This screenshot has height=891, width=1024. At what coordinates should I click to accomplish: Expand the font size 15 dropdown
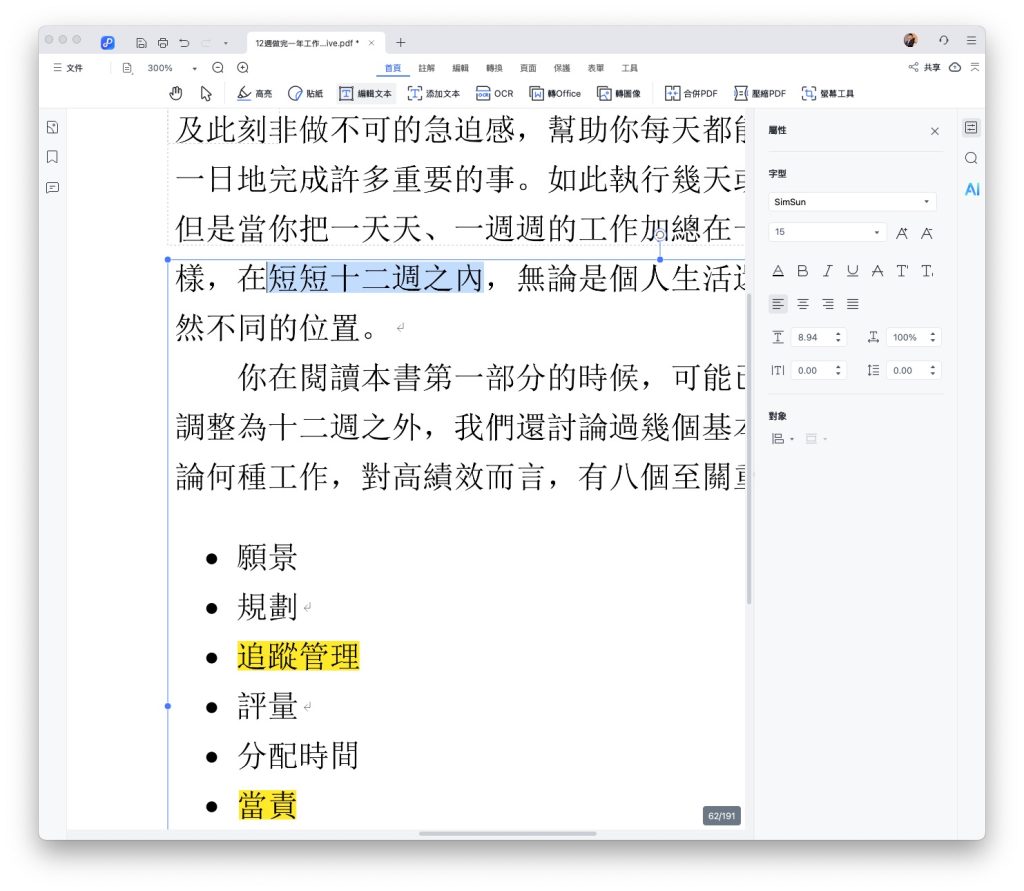(x=877, y=233)
